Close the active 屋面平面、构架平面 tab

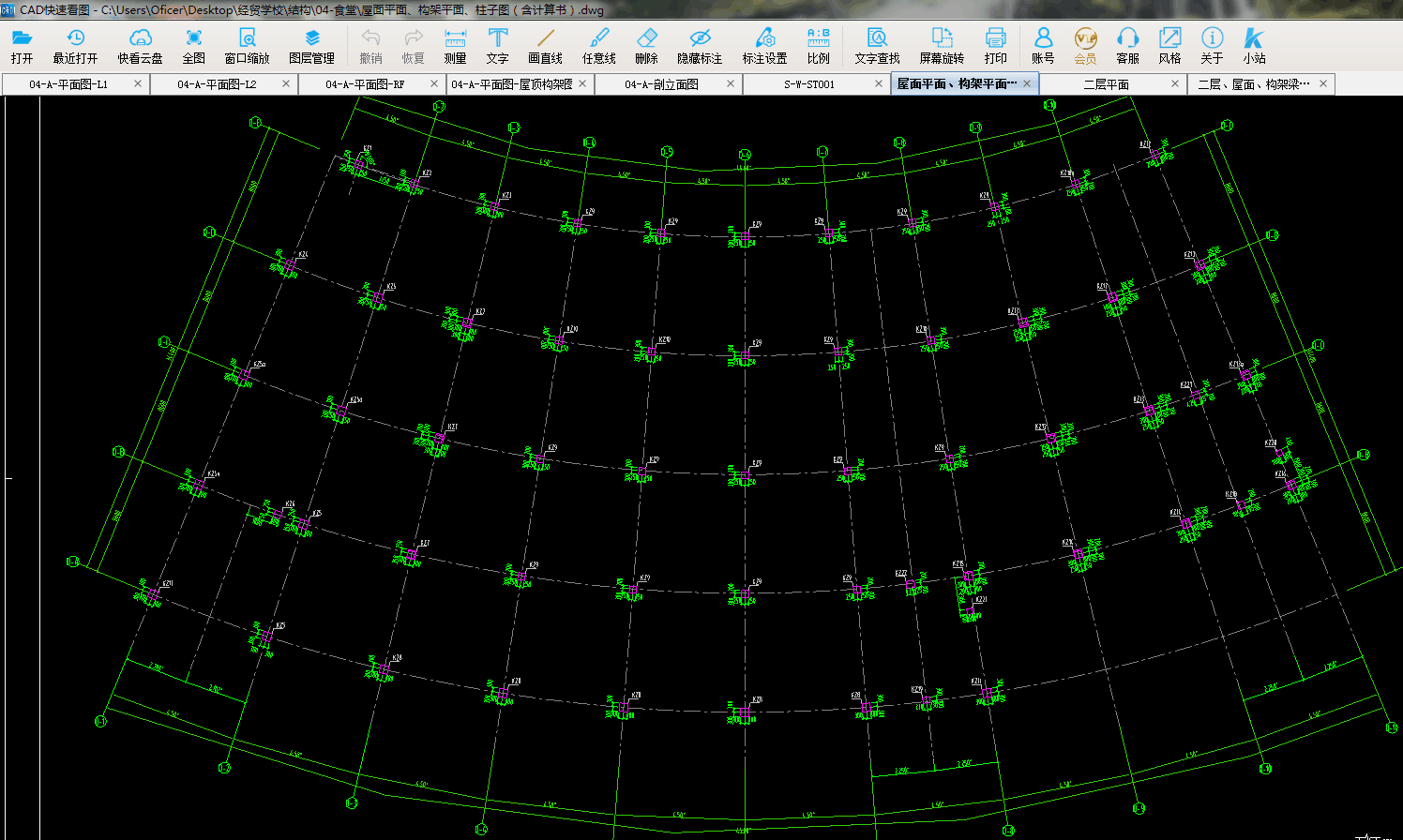tap(1027, 83)
